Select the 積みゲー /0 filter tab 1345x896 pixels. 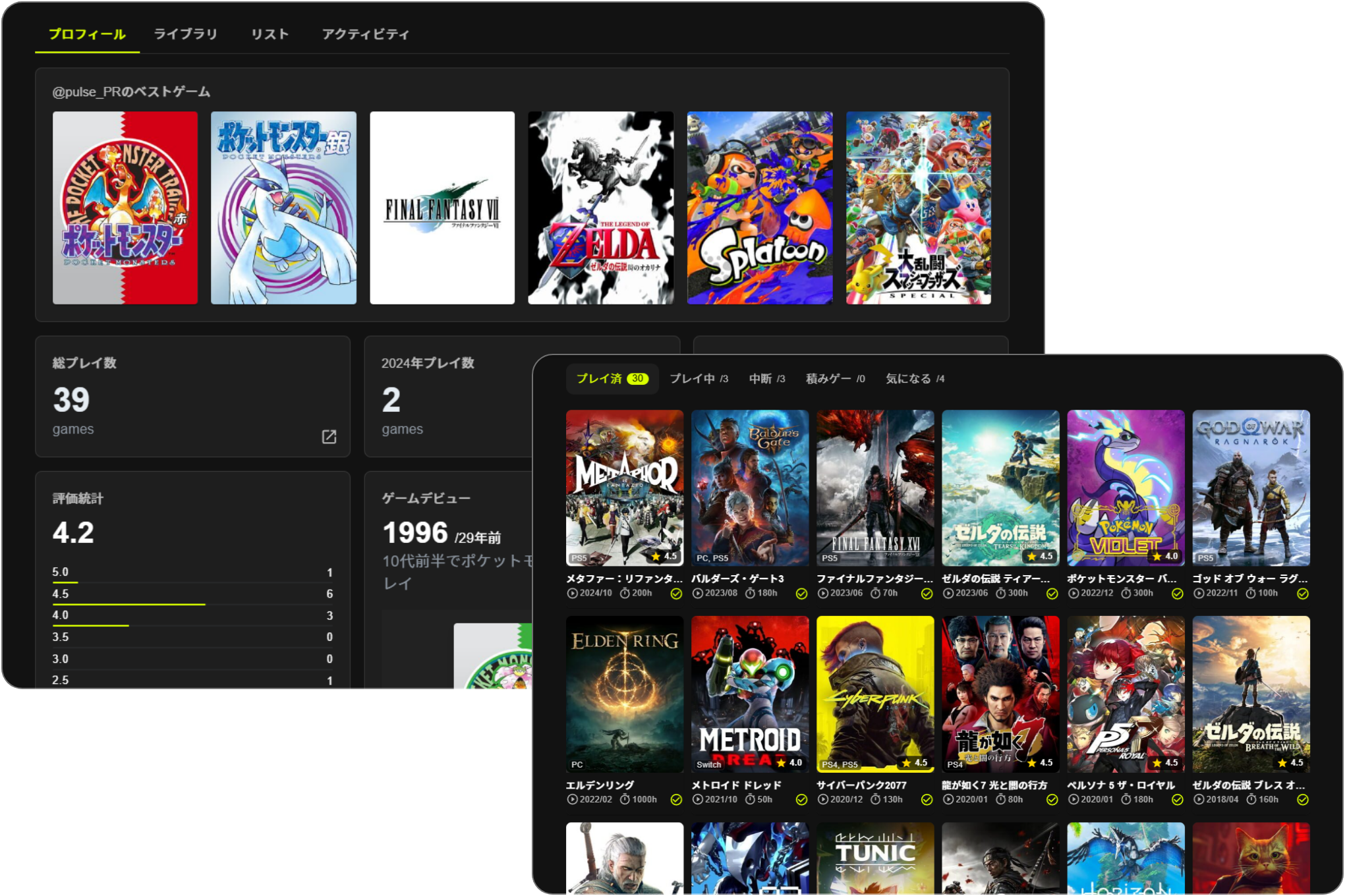[x=836, y=379]
